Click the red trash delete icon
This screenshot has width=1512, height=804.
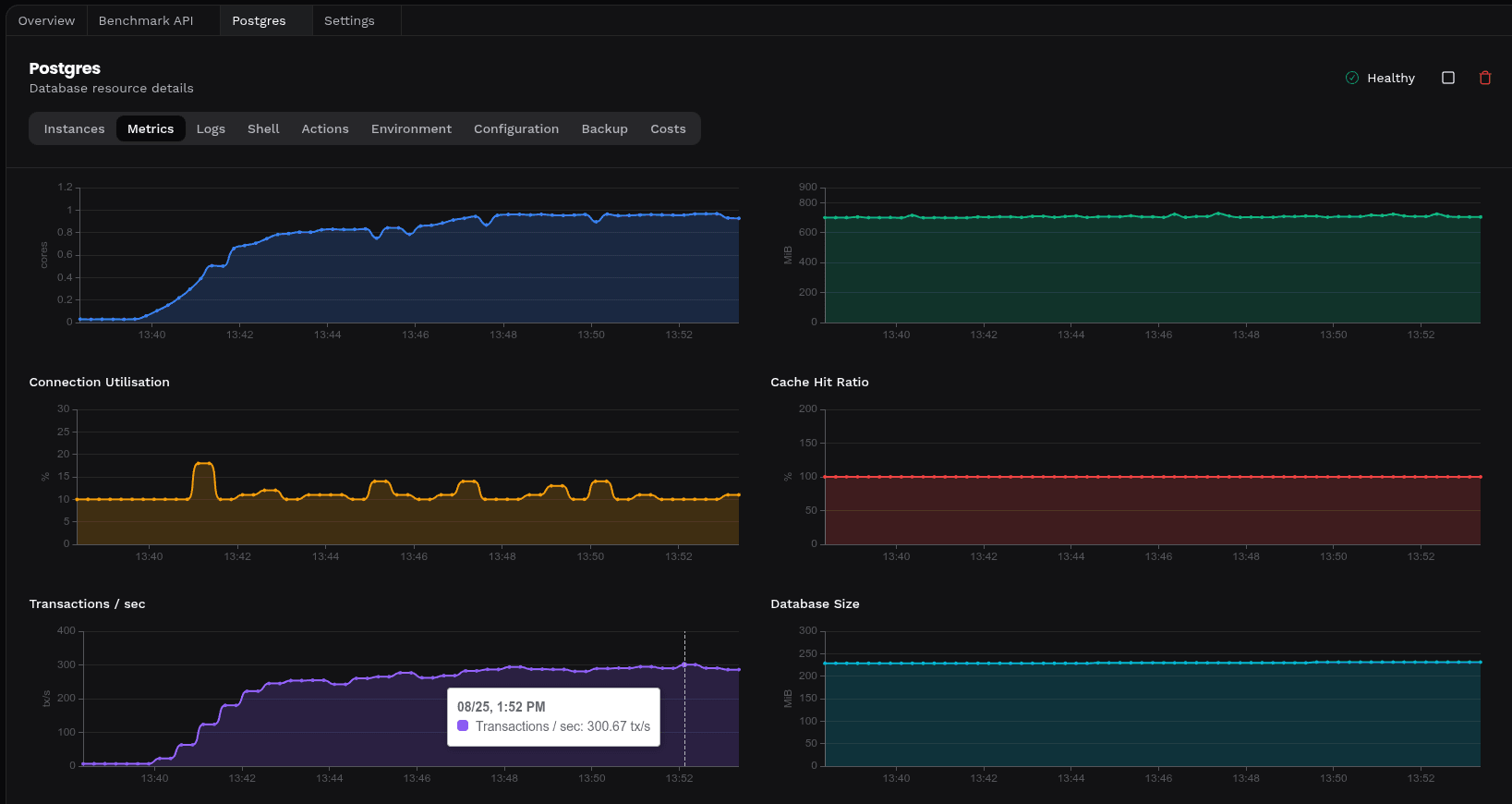click(1485, 78)
